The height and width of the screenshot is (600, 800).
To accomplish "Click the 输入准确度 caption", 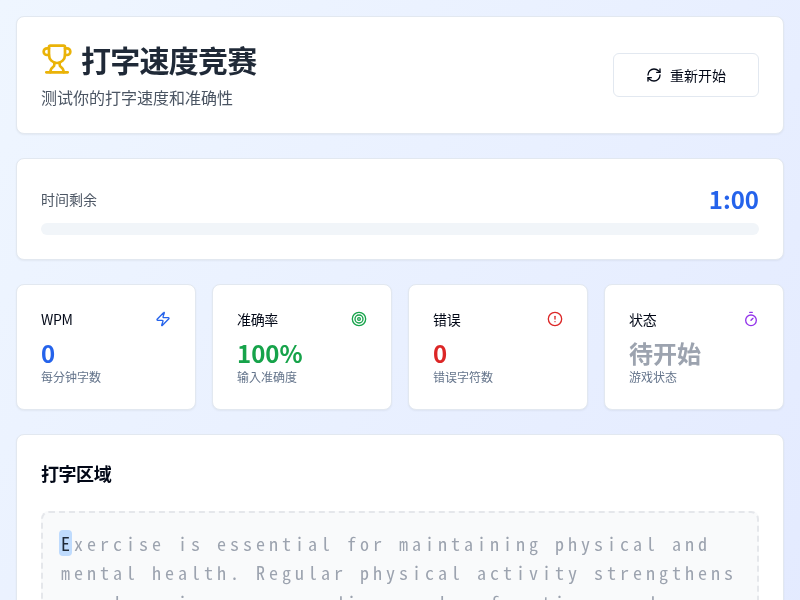I will coord(267,377).
